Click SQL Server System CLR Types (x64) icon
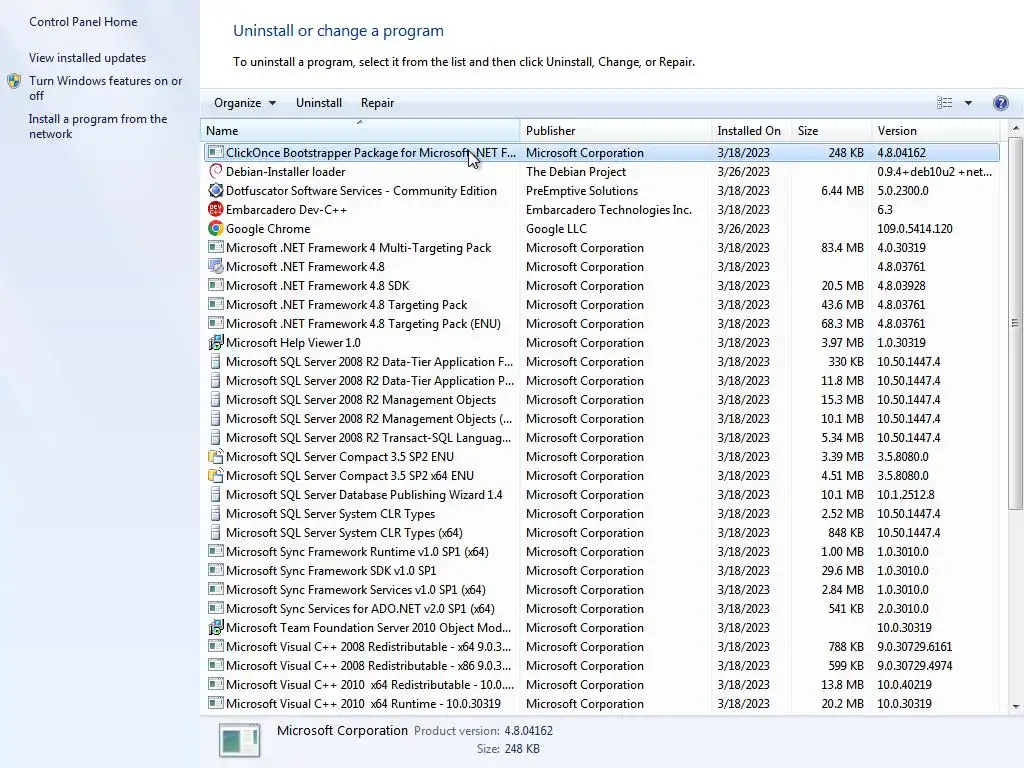Screen dimensions: 1024x768 [216, 532]
